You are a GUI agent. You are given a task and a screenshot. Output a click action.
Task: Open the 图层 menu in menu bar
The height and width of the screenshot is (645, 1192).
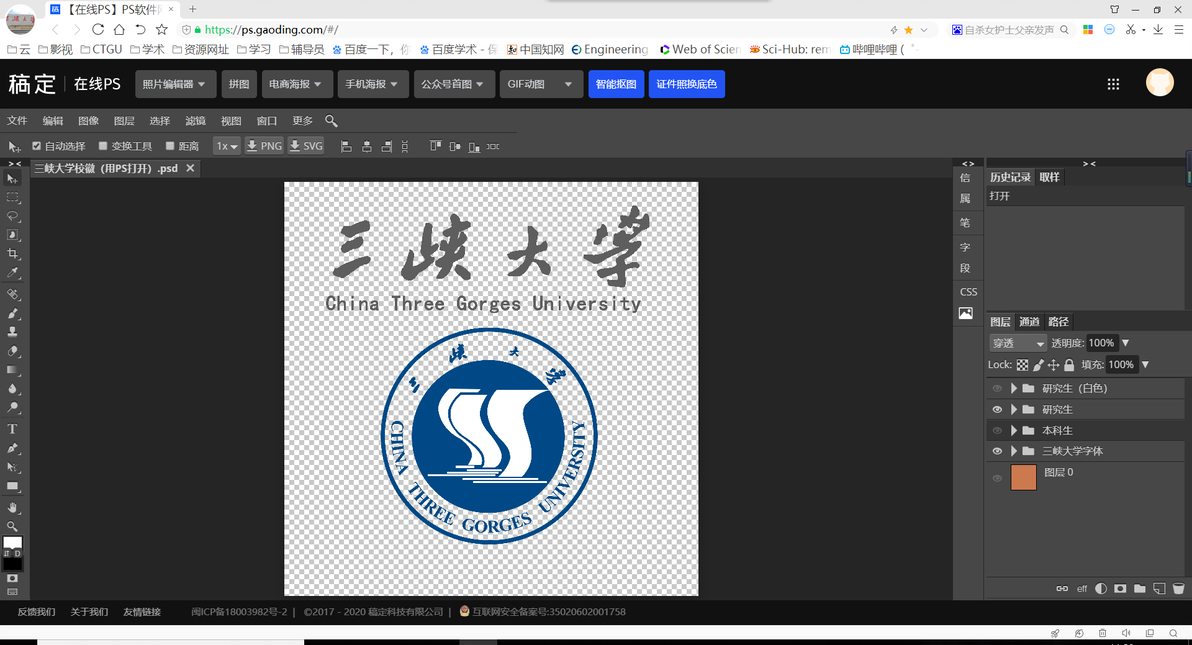point(124,121)
